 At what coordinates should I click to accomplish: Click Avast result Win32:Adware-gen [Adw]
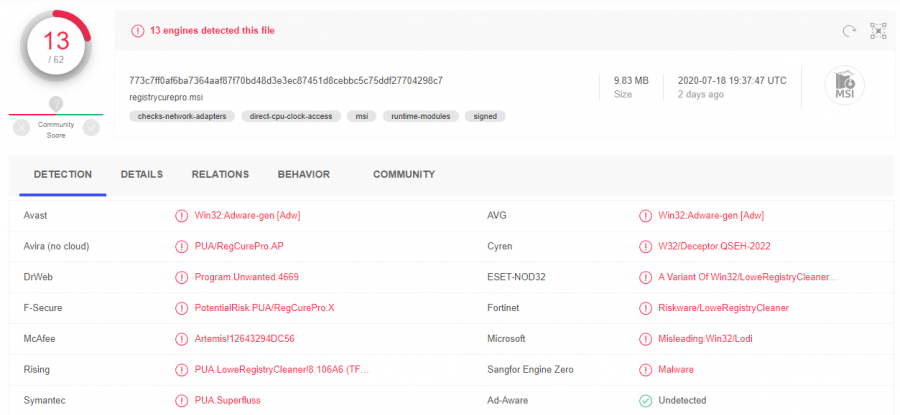pyautogui.click(x=247, y=216)
